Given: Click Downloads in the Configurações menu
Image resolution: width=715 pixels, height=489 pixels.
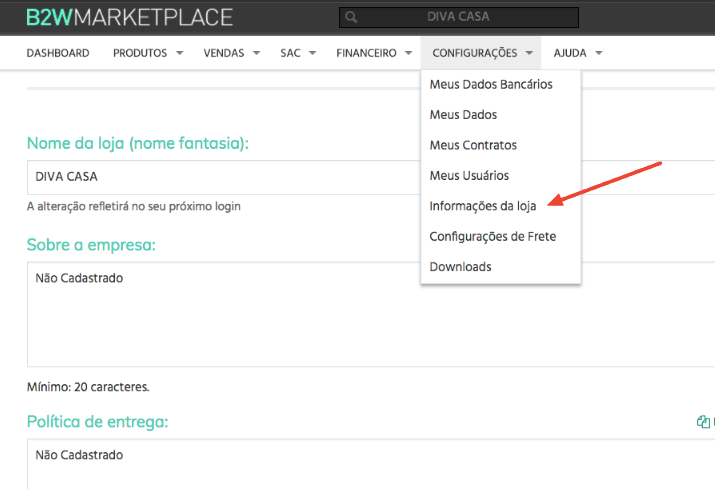Looking at the screenshot, I should click(461, 267).
